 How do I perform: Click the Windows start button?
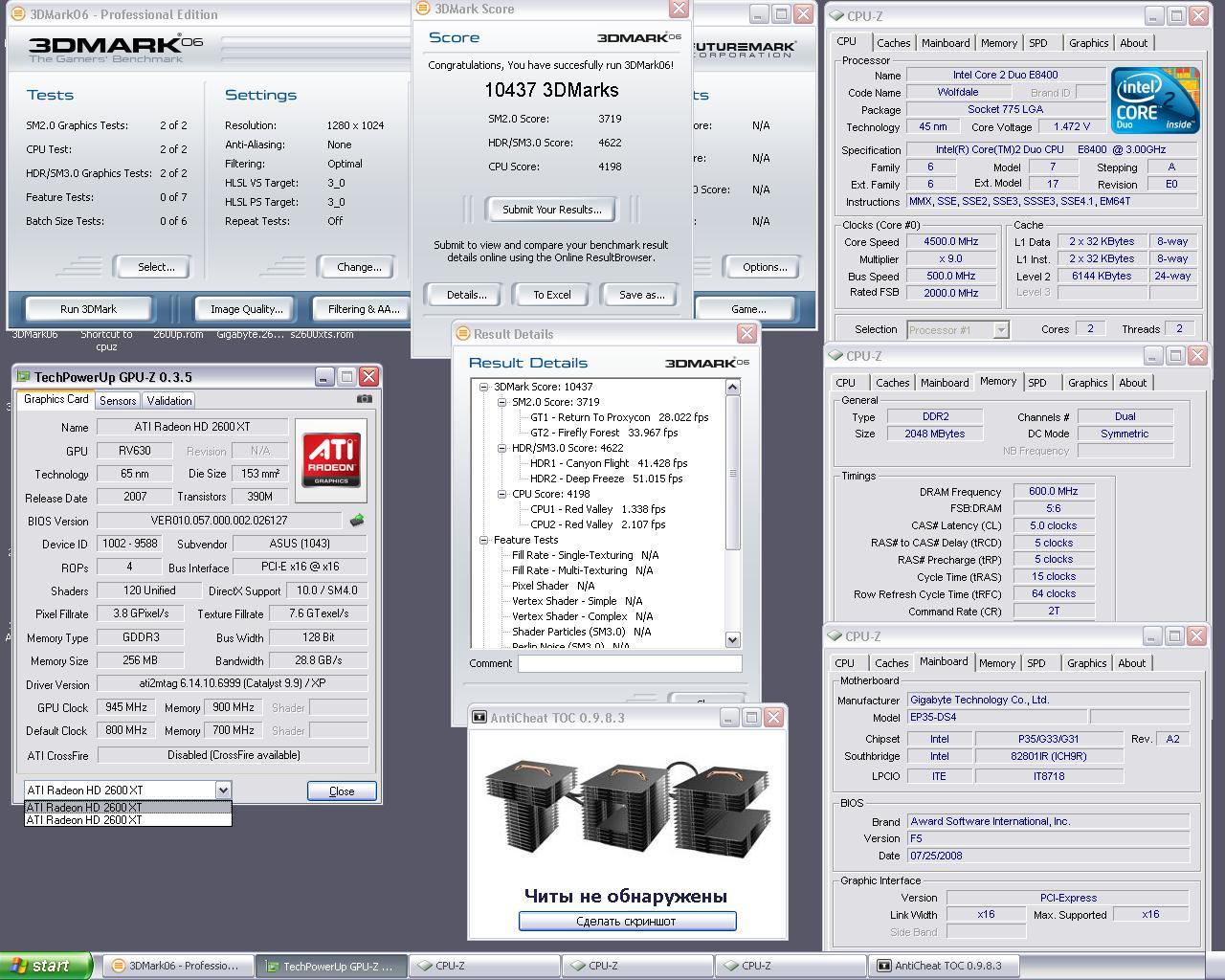(46, 966)
